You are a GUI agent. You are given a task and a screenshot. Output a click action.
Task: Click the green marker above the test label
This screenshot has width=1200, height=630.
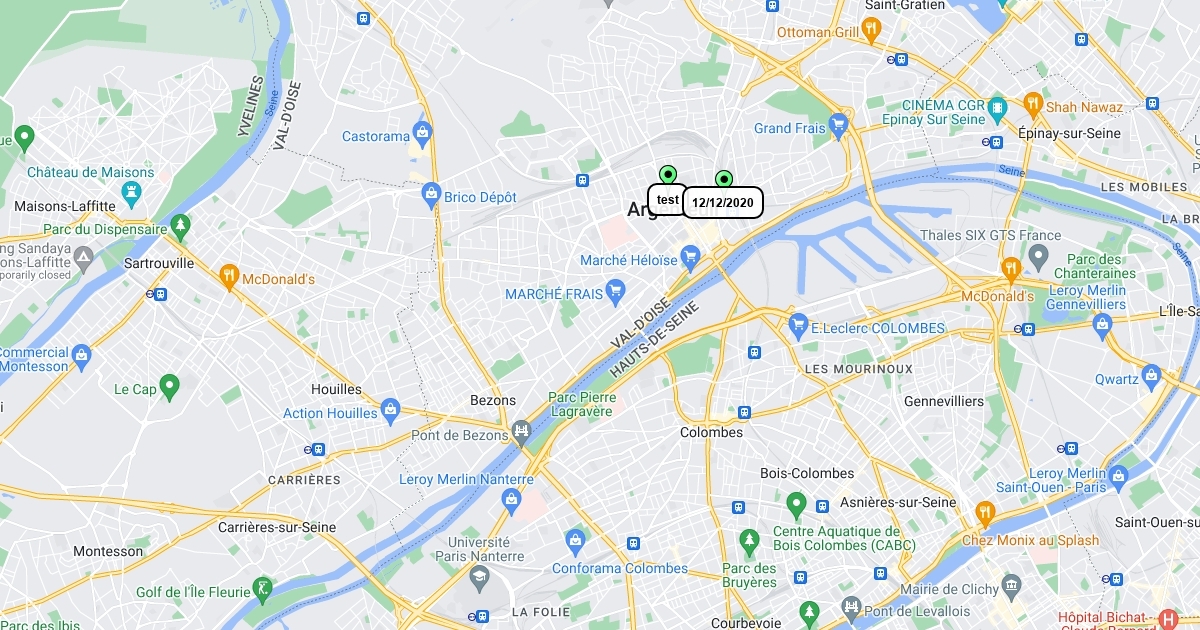tap(668, 175)
